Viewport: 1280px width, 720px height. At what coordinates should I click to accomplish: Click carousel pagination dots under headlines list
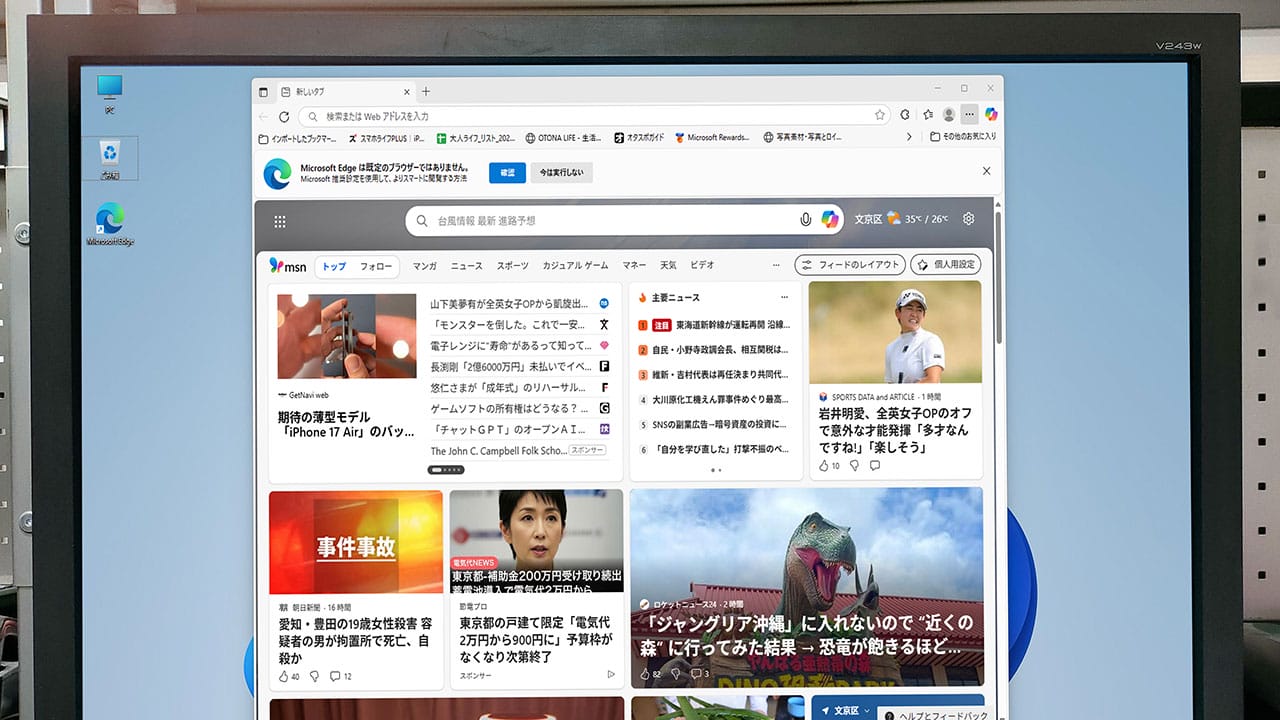446,469
